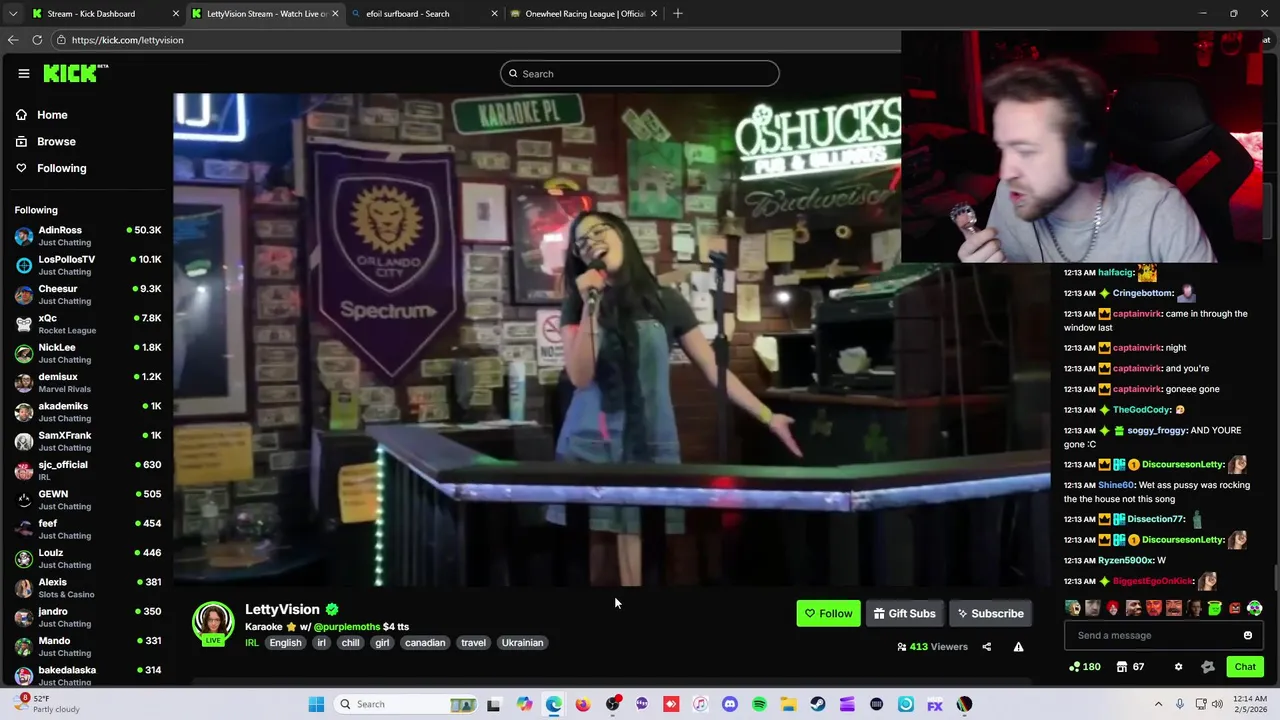The height and width of the screenshot is (720, 1280).
Task: Click username soggy_froggy in chat
Action: (x=1156, y=430)
